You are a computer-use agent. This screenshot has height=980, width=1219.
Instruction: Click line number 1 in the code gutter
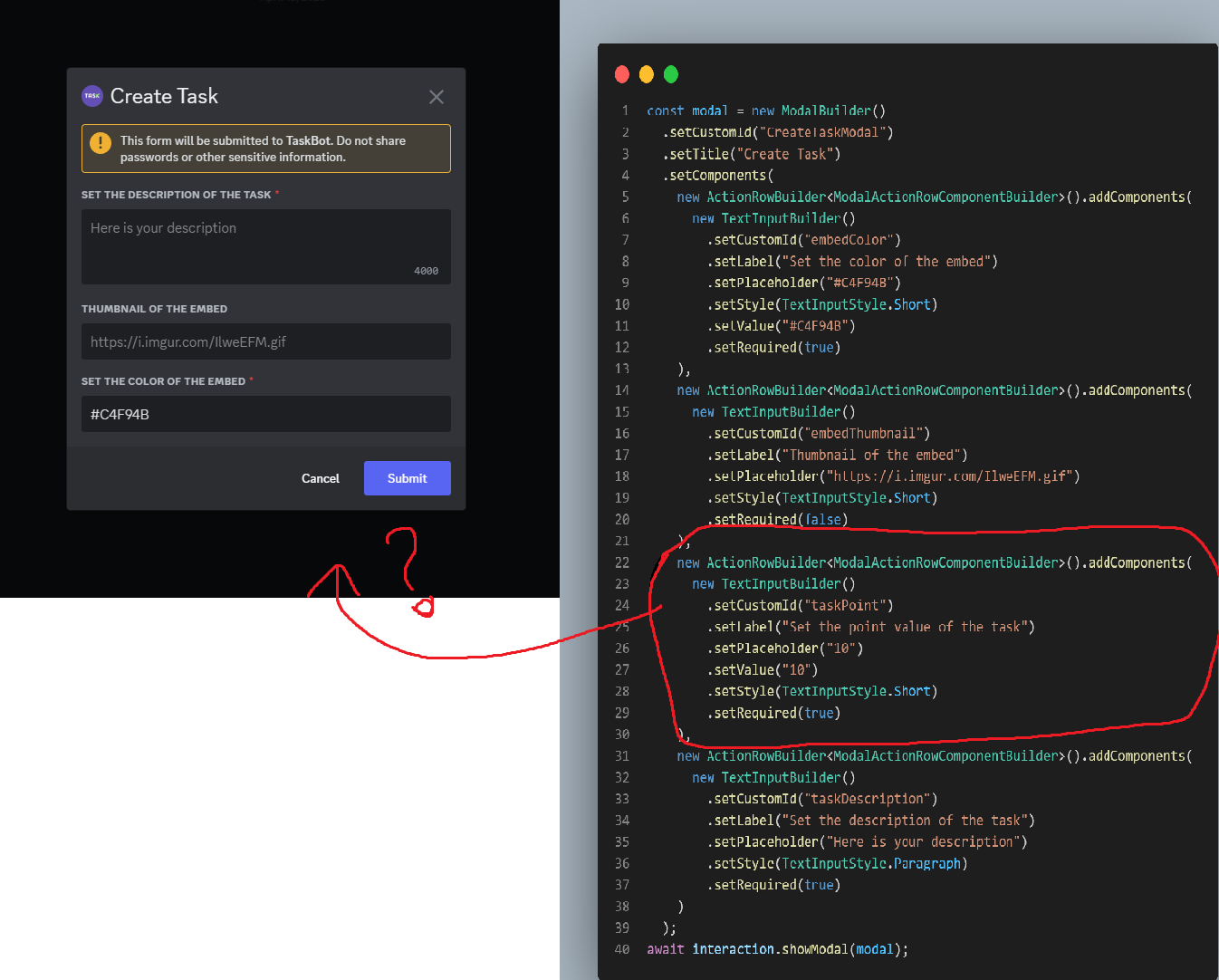coord(625,110)
